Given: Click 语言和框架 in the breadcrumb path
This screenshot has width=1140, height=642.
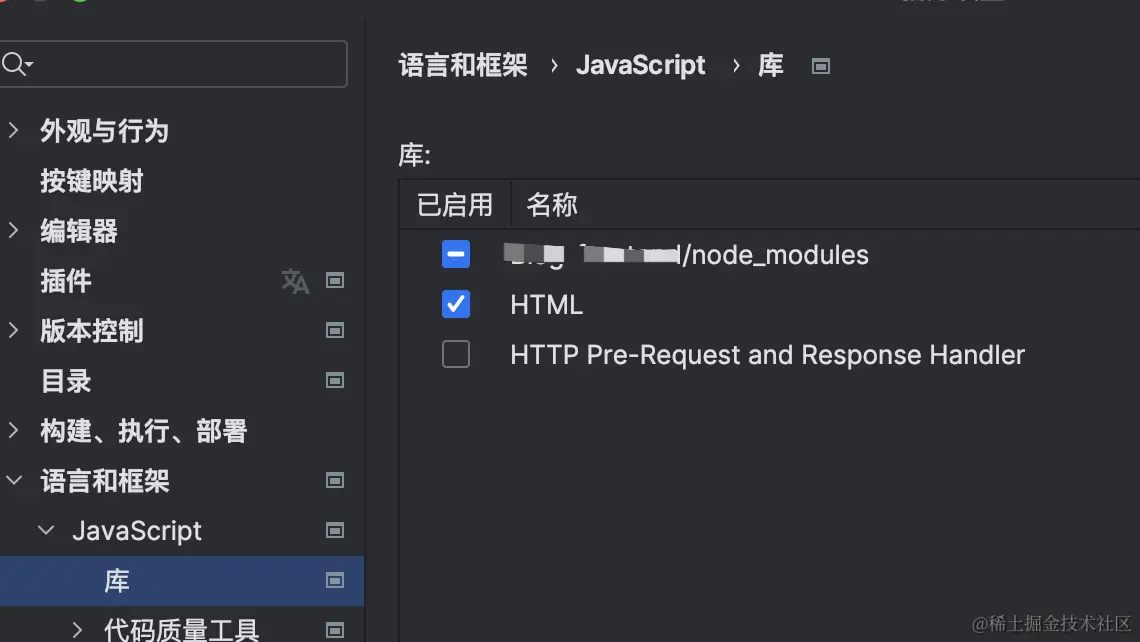Looking at the screenshot, I should click(463, 66).
